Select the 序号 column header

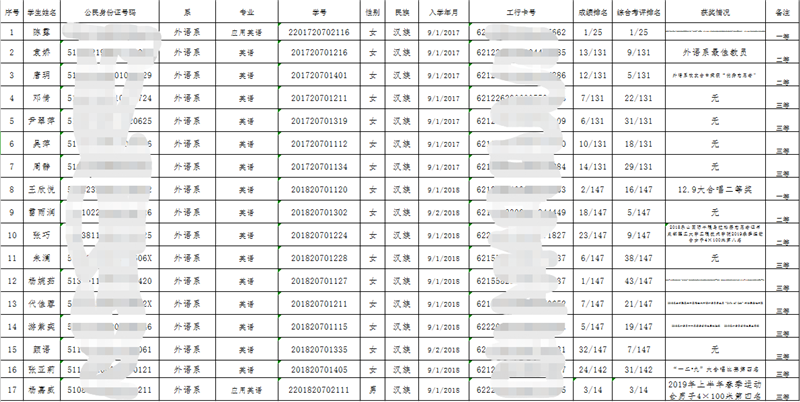(11, 12)
